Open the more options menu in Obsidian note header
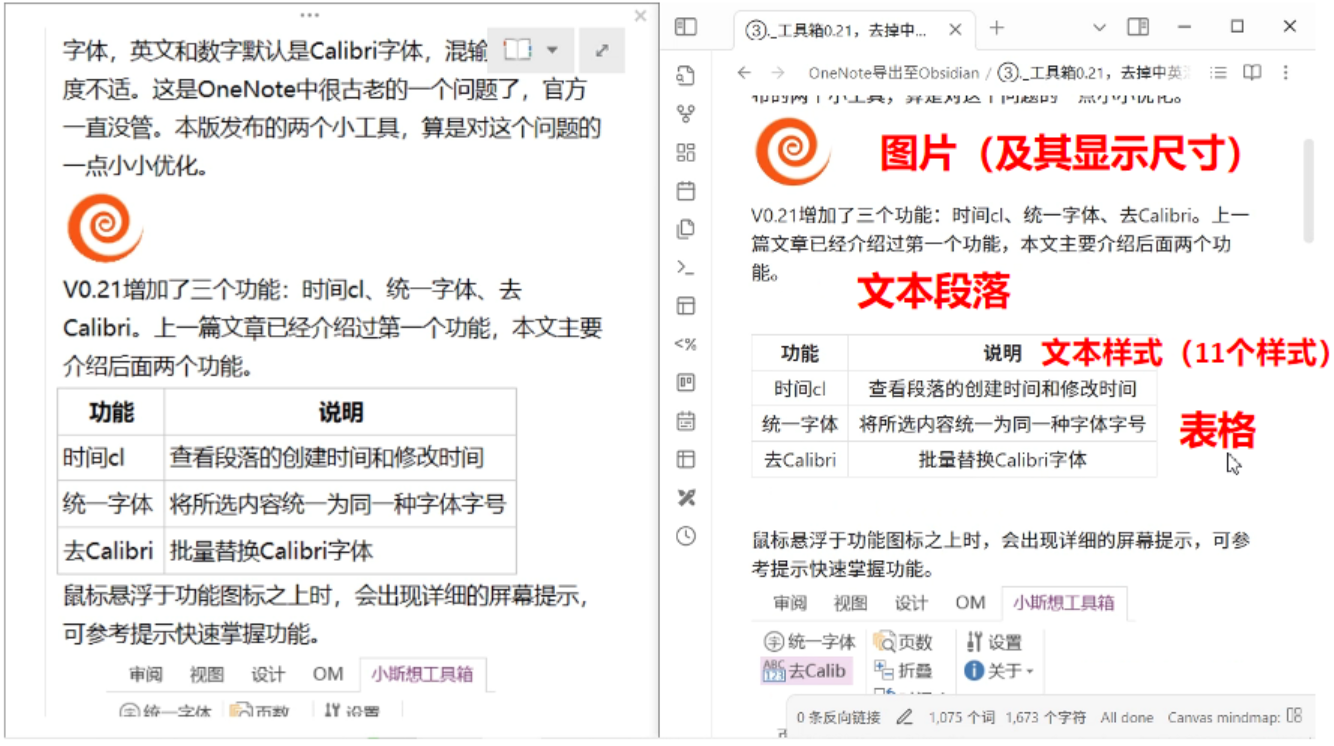Image resolution: width=1334 pixels, height=746 pixels. click(1286, 73)
